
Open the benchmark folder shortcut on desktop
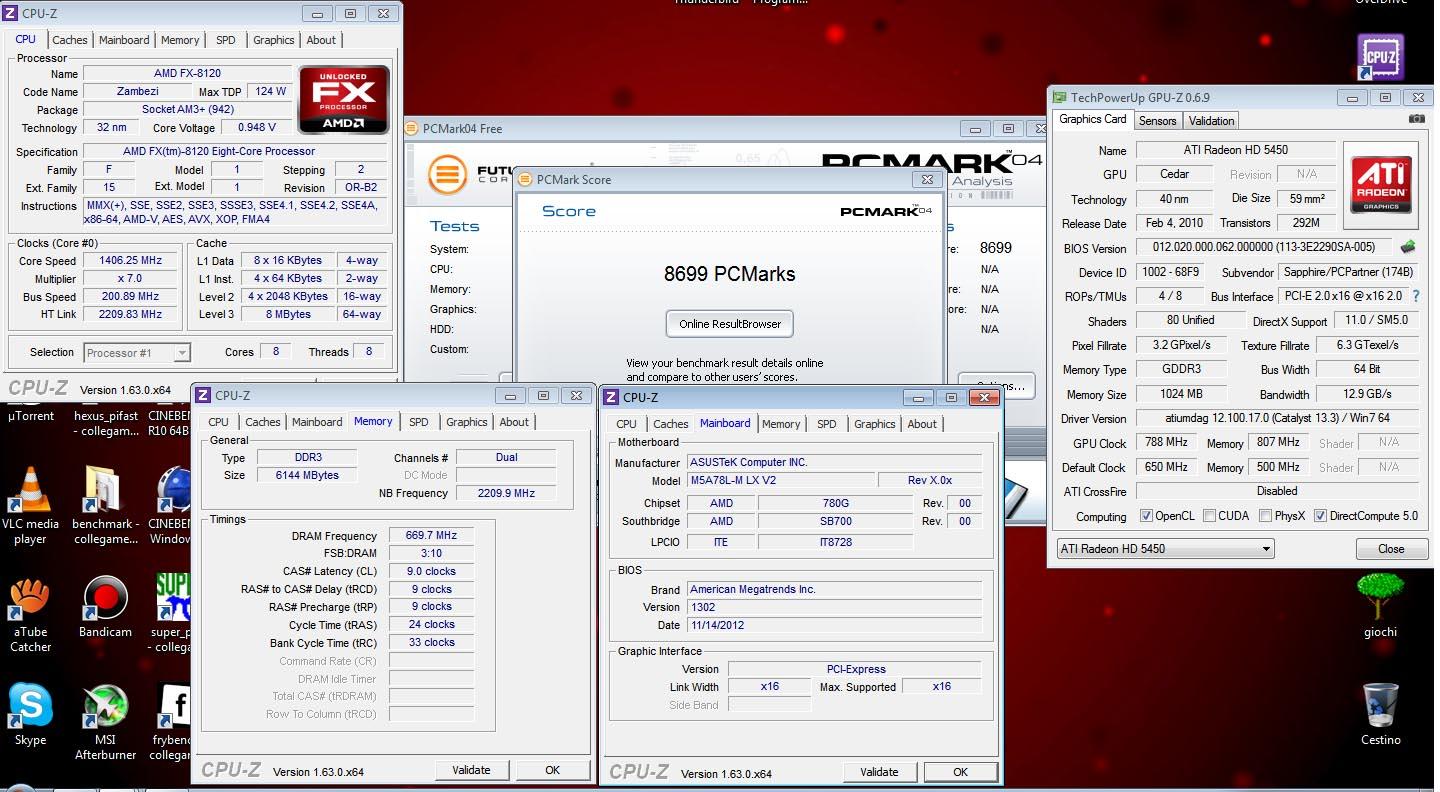[x=105, y=505]
